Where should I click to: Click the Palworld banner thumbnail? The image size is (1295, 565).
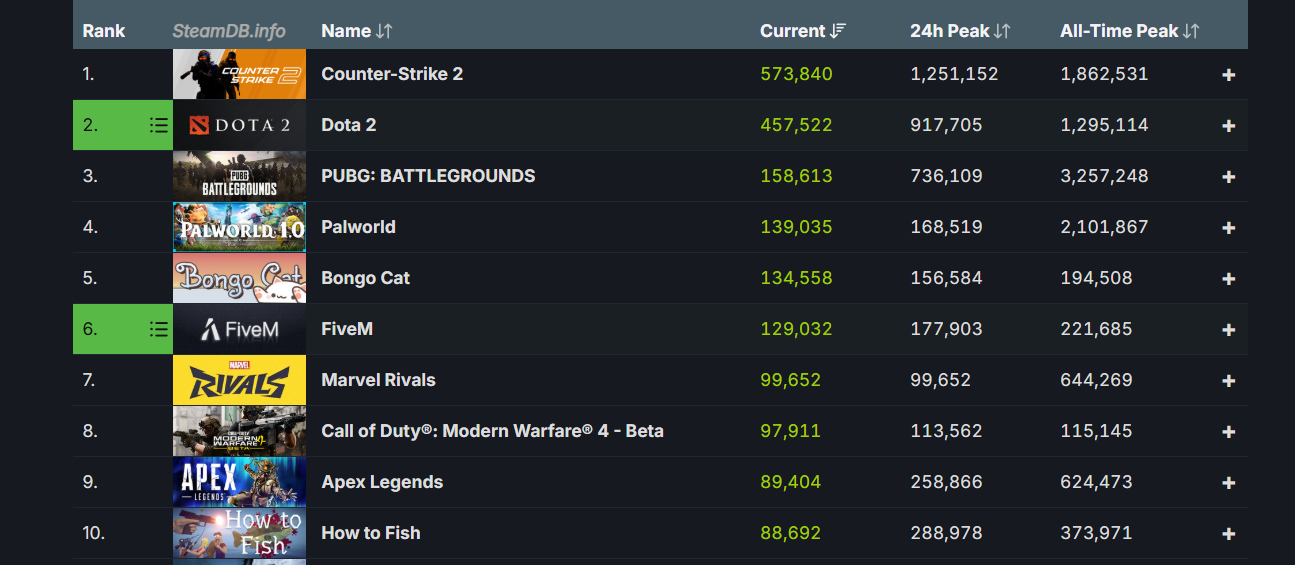pos(239,227)
